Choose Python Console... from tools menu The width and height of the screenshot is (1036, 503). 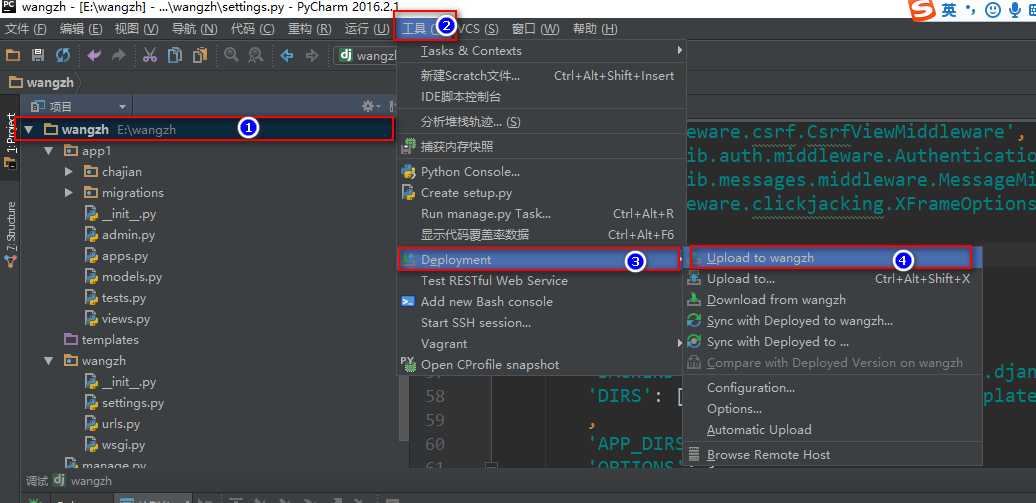(542, 172)
